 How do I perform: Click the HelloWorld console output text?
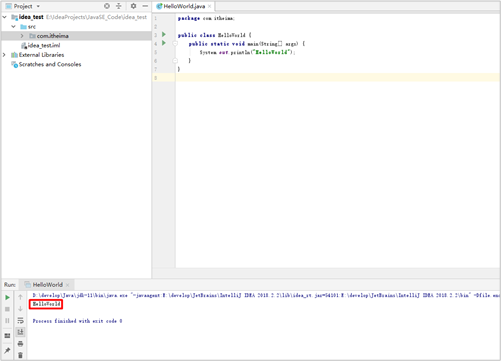[x=46, y=304]
